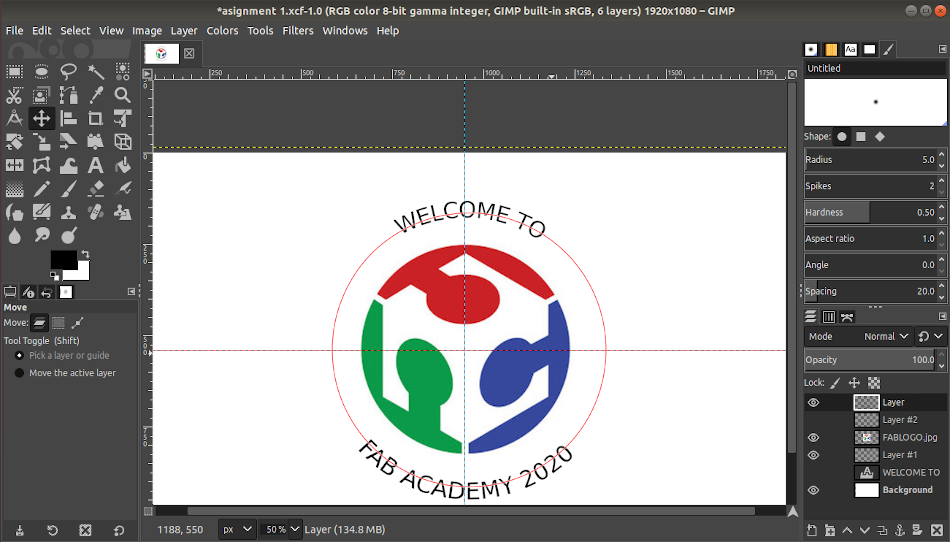This screenshot has width=950, height=542.
Task: Select the Gradient tool
Action: tap(15, 189)
